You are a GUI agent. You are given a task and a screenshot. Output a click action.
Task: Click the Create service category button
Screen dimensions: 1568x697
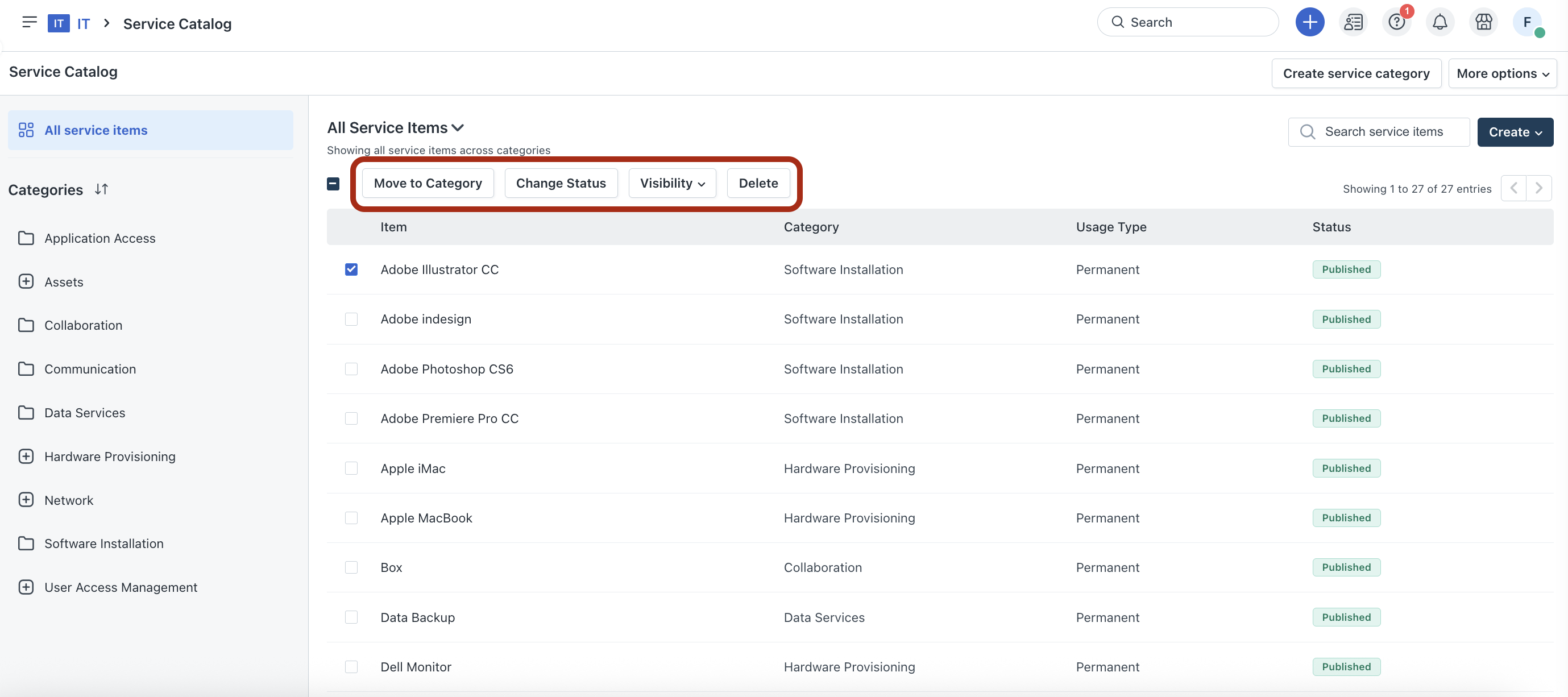(x=1355, y=73)
